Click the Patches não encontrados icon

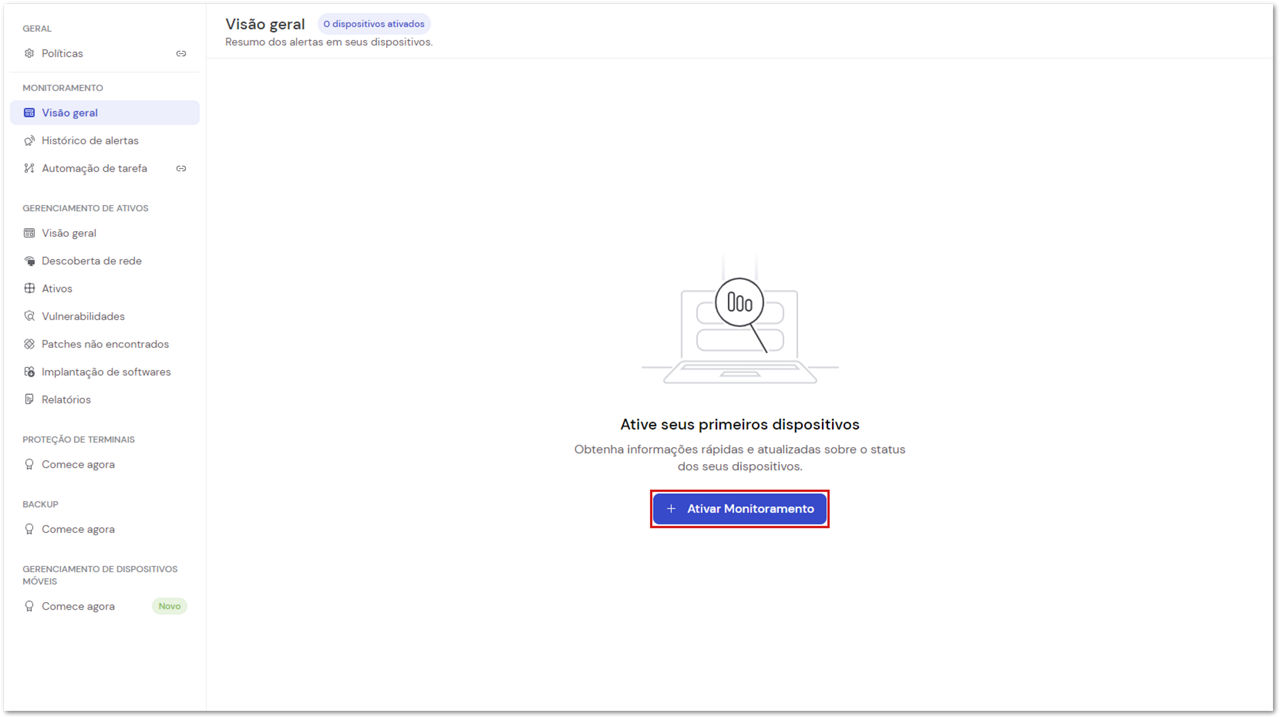(29, 345)
